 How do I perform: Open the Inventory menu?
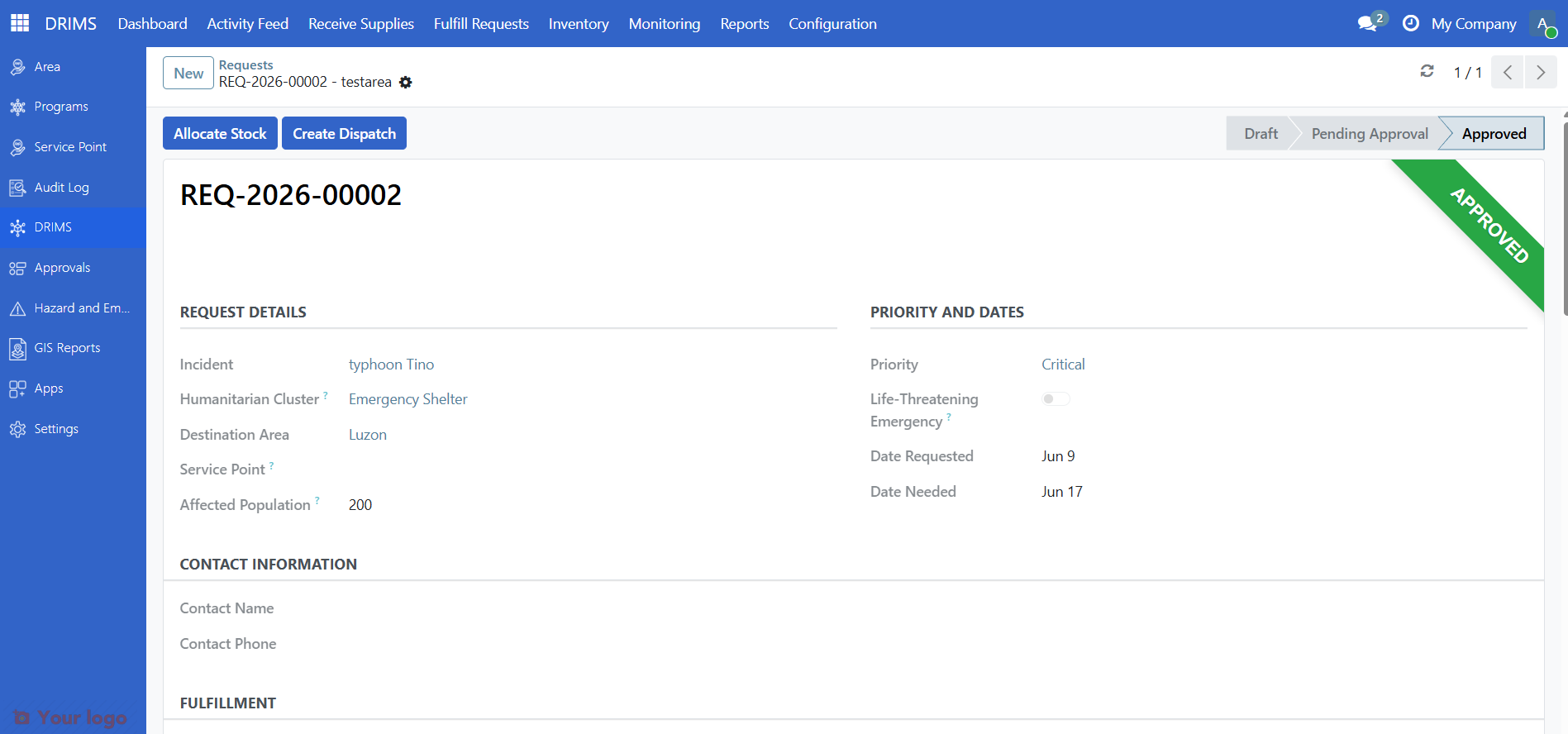click(x=579, y=23)
